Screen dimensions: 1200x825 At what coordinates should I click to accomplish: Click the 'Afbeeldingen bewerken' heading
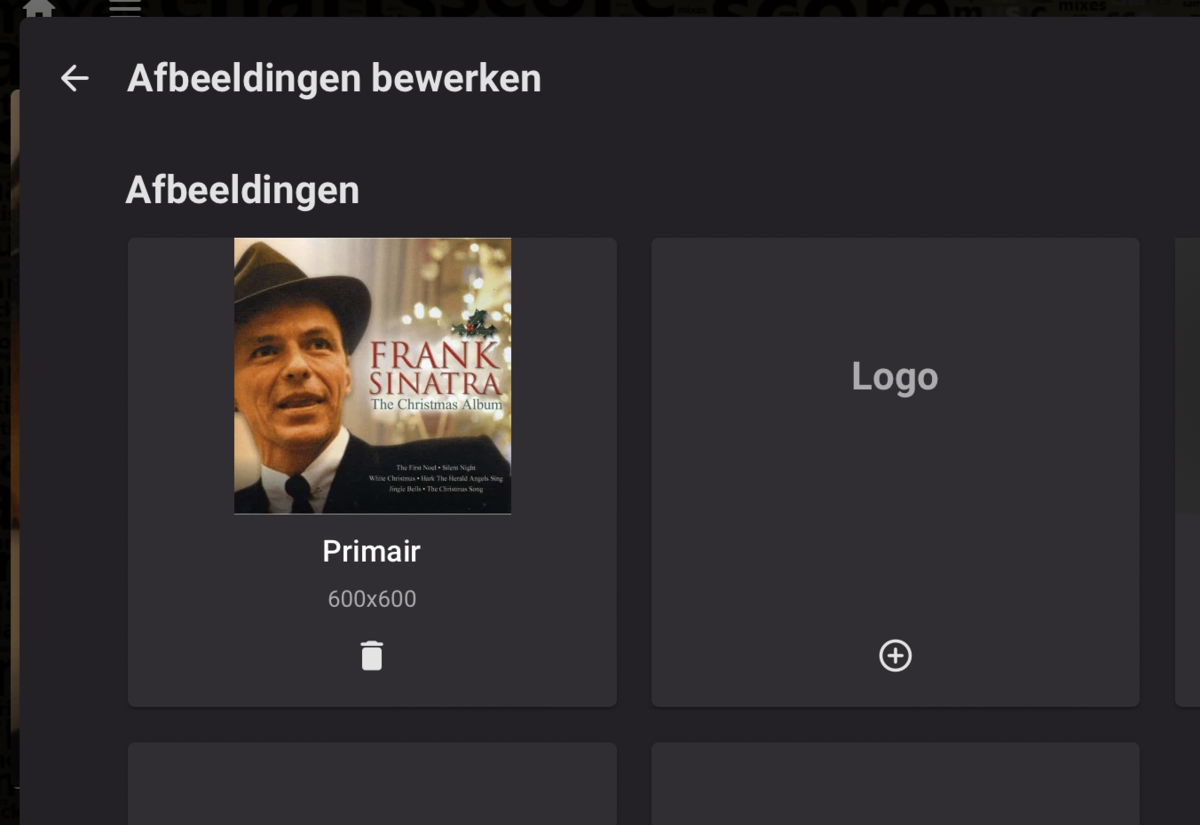point(334,78)
